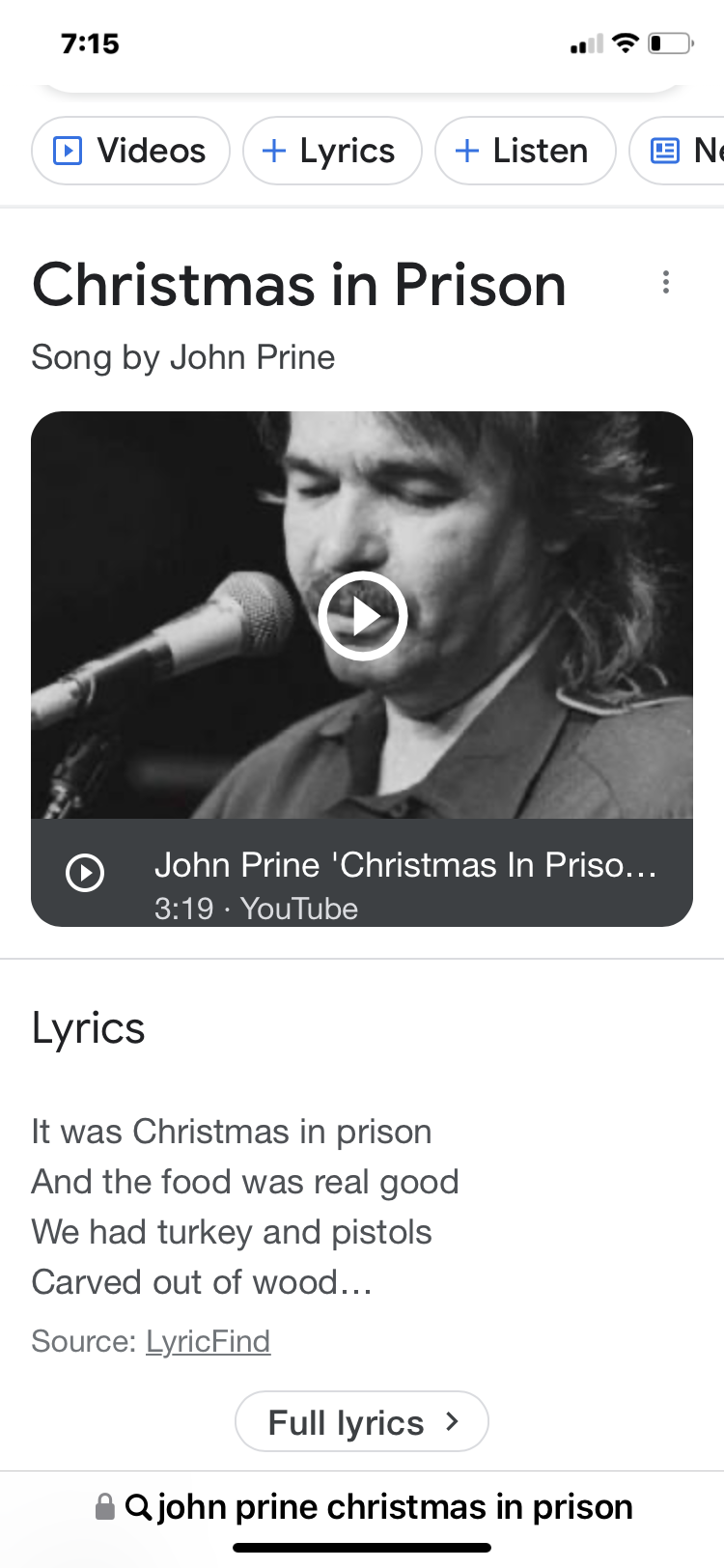Expand full lyrics with the chevron arrow
This screenshot has height=1568, width=724.
point(452,1421)
